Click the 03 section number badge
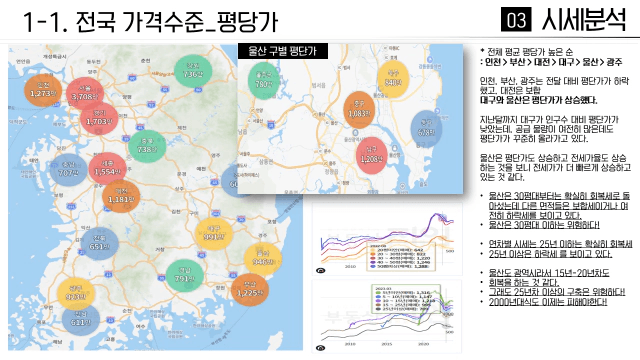The image size is (640, 360). pyautogui.click(x=516, y=19)
